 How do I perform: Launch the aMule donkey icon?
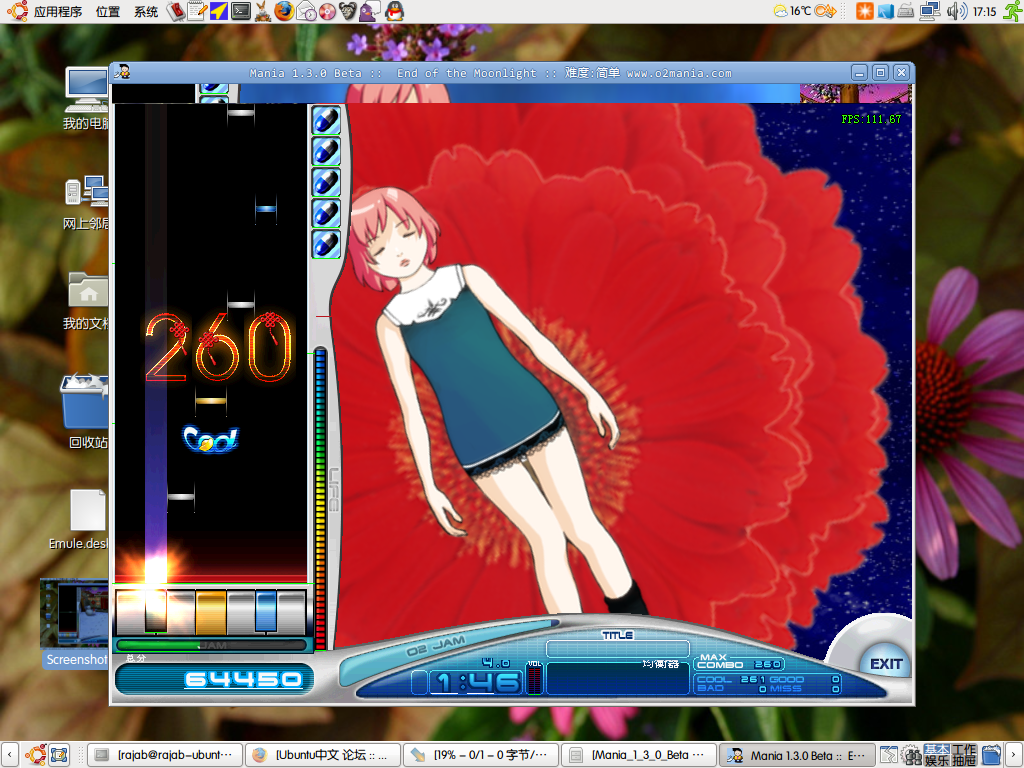tap(263, 11)
